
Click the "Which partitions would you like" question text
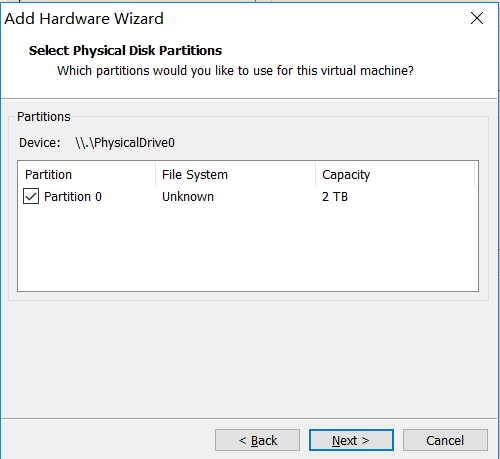pyautogui.click(x=235, y=71)
